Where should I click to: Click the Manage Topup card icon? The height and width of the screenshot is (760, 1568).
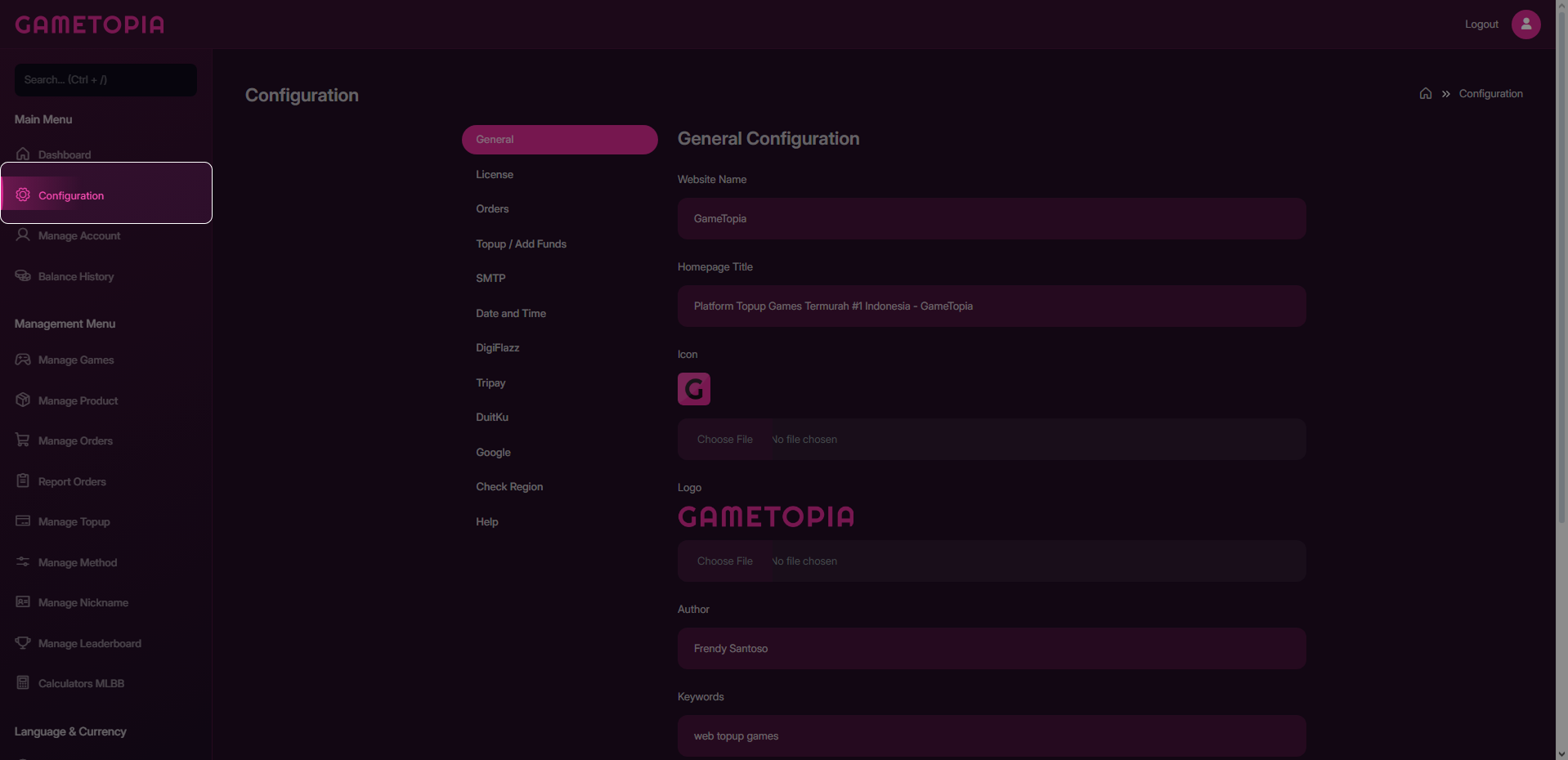tap(23, 521)
